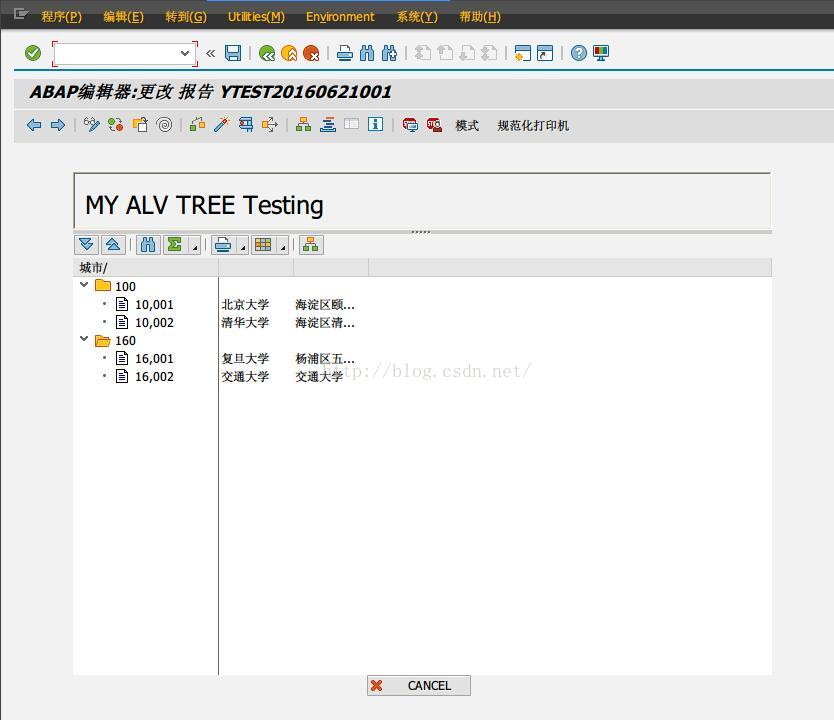Click the Save diskette icon

(x=234, y=52)
